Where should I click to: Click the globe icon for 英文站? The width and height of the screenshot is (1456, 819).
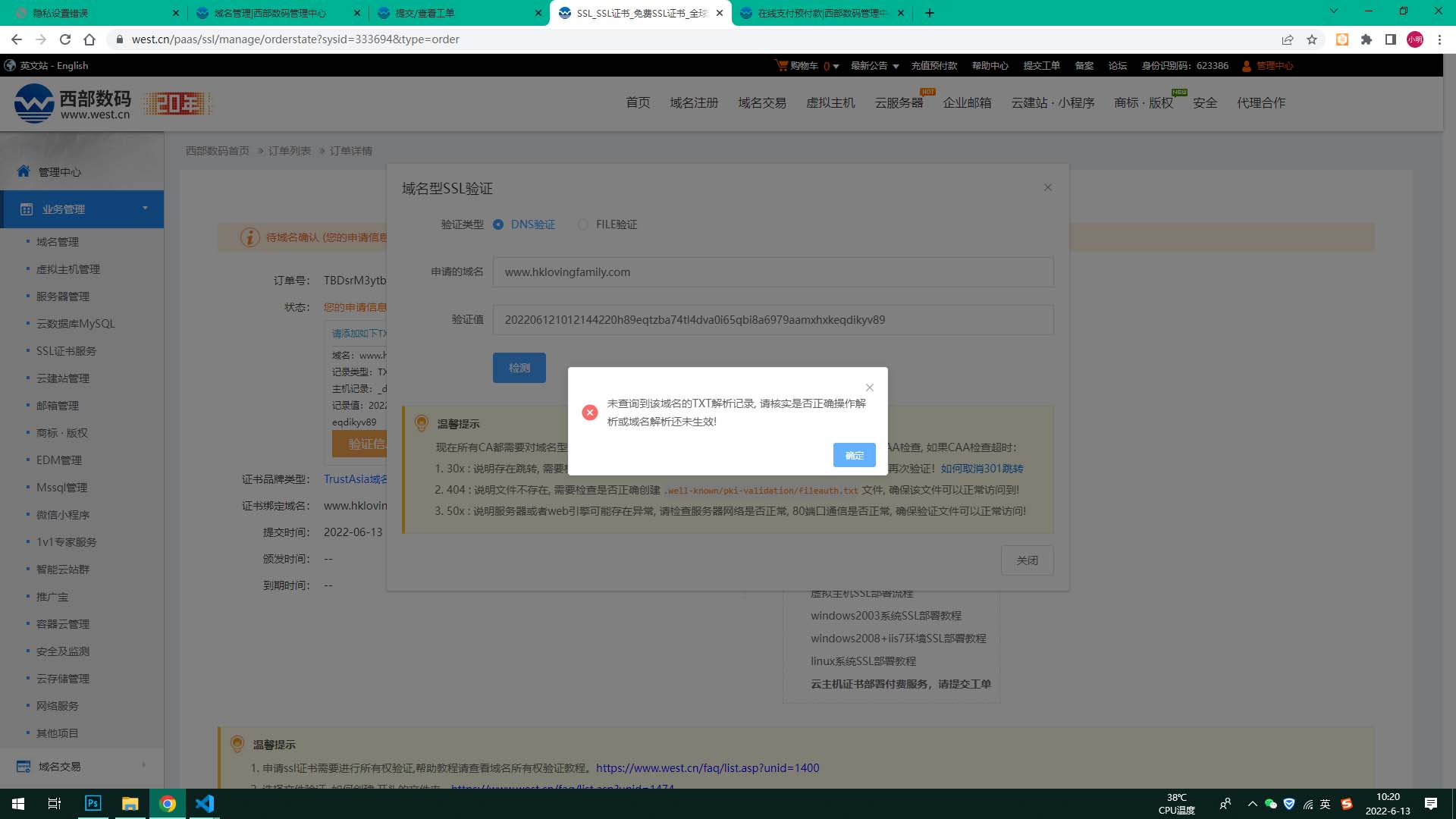click(10, 66)
